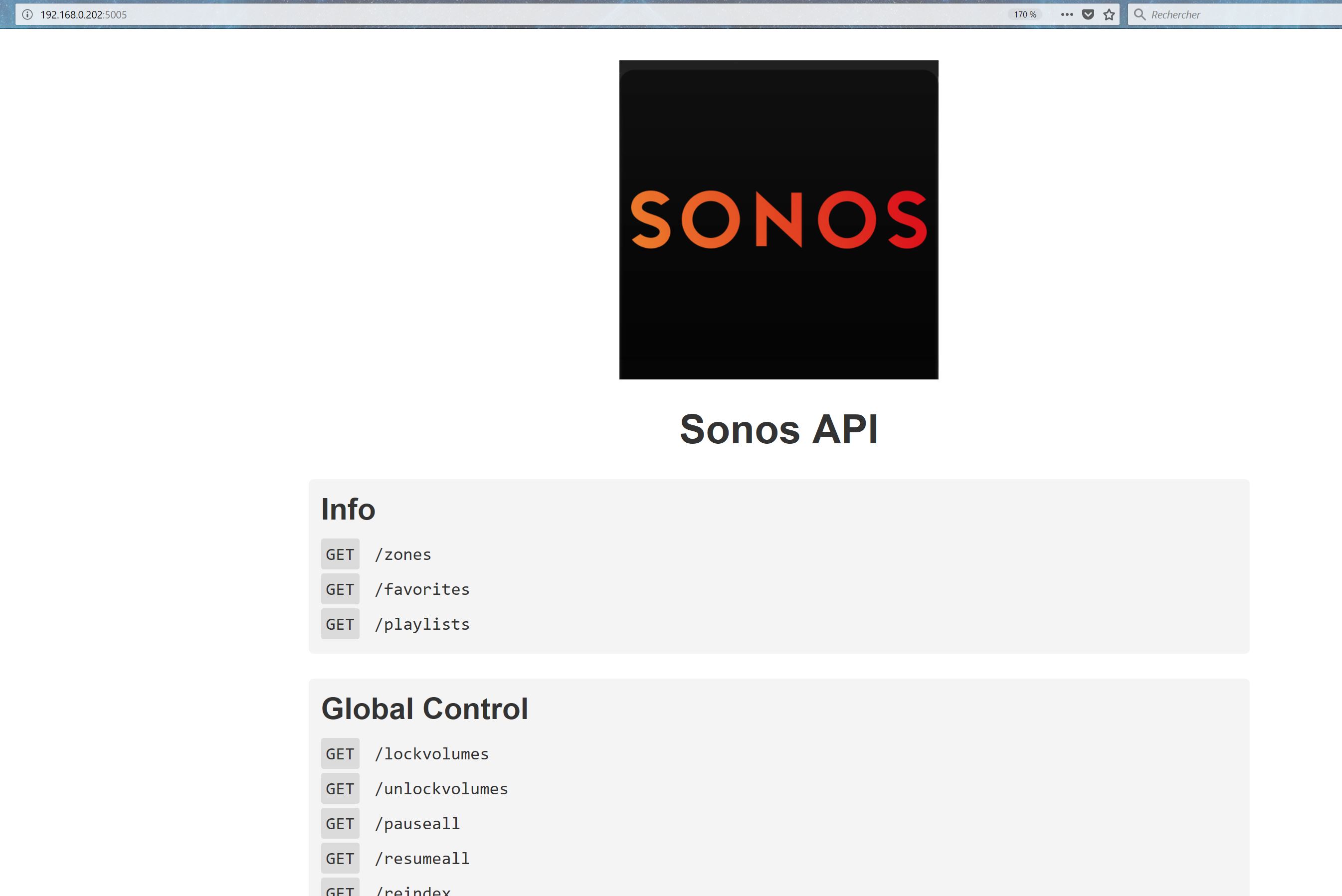Open the /pauseall endpoint
Viewport: 1342px width, 896px height.
[417, 823]
